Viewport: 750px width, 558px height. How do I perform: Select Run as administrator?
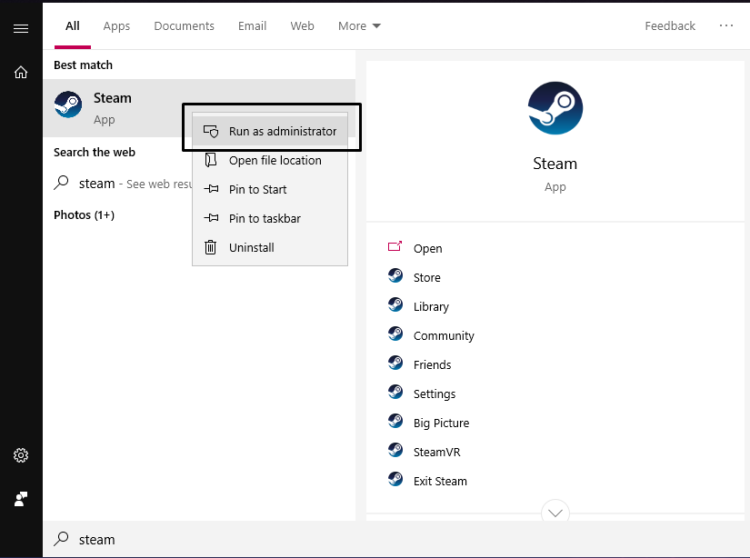[282, 131]
